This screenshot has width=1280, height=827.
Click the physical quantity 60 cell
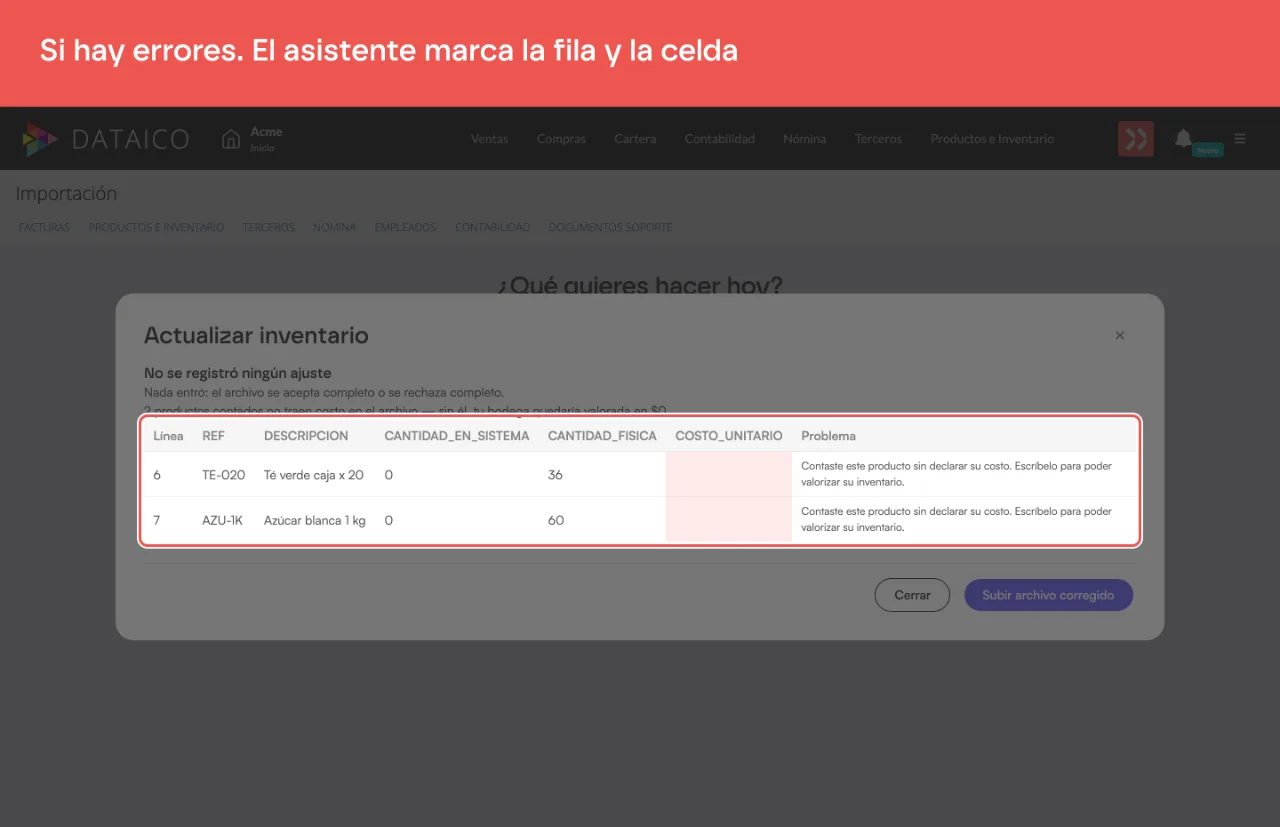(x=556, y=520)
